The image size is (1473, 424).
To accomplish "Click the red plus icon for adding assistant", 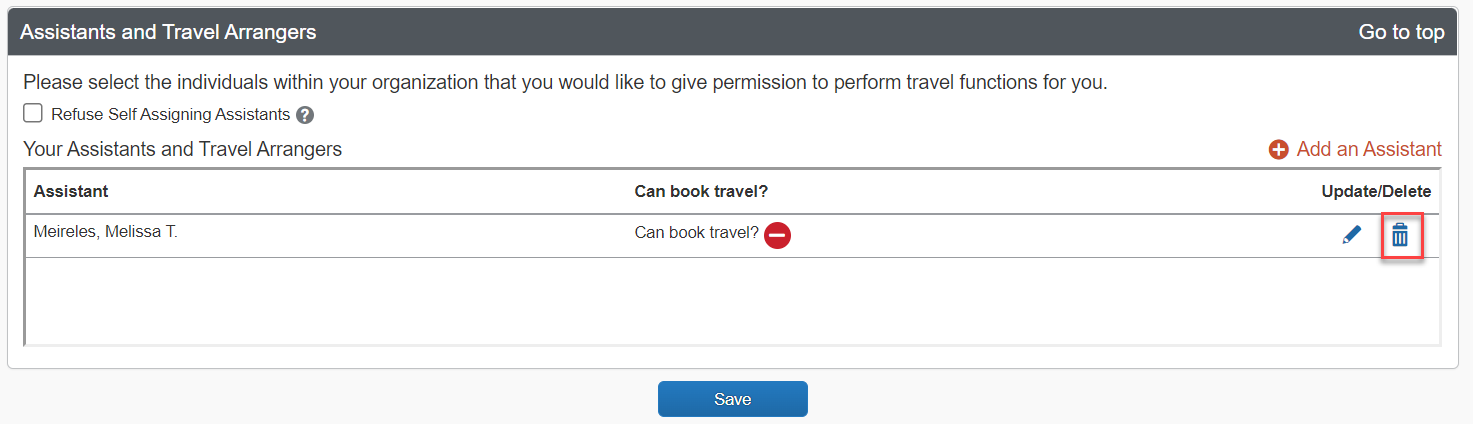I will tap(1278, 150).
